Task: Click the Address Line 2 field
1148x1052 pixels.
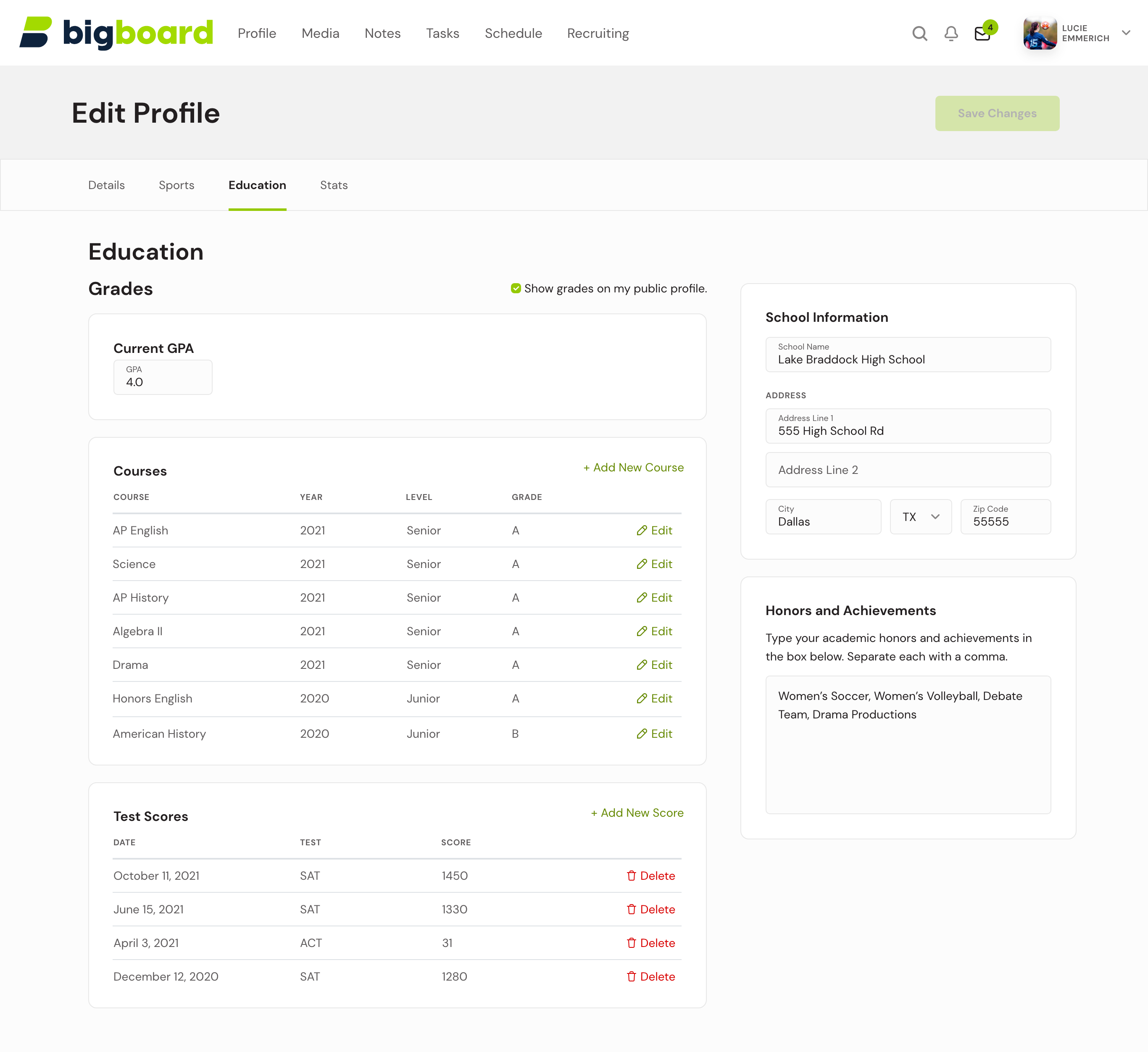Action: click(908, 470)
